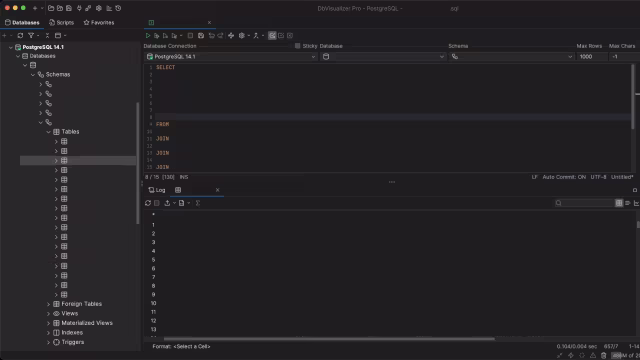Open the Log tab

(157, 190)
